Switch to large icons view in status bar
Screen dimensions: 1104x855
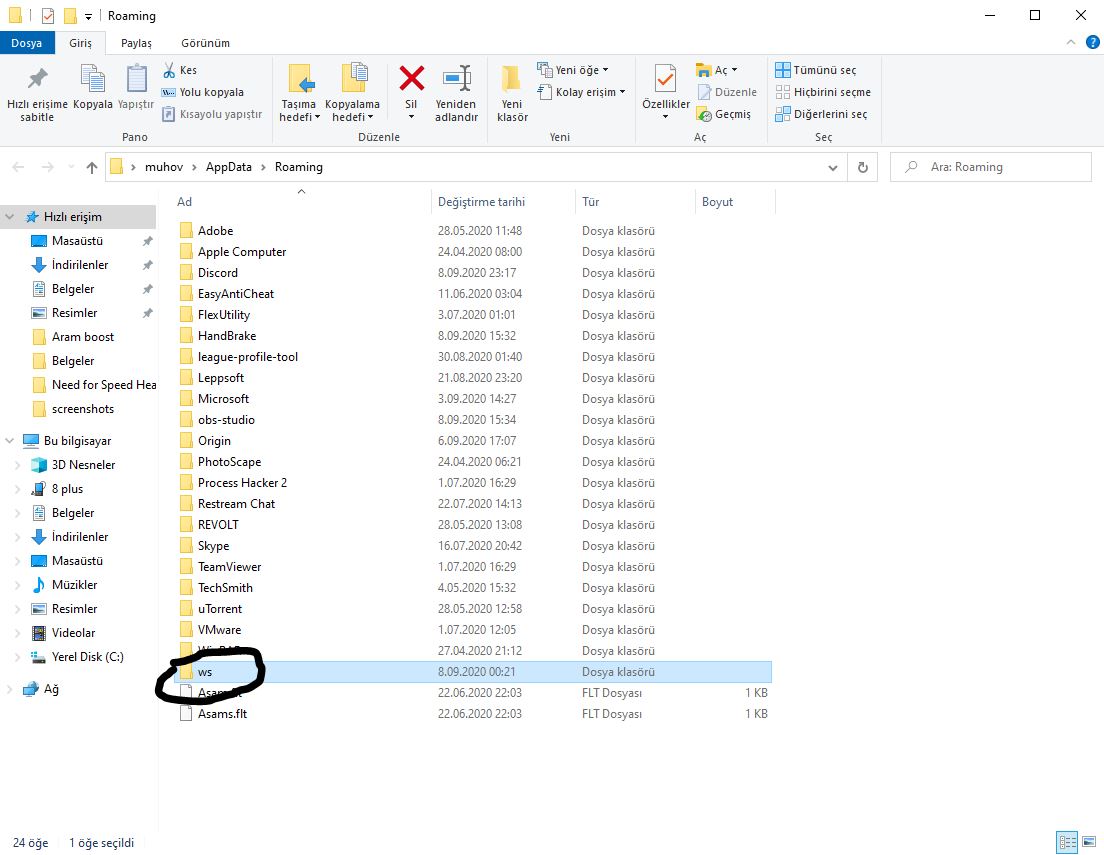1089,842
